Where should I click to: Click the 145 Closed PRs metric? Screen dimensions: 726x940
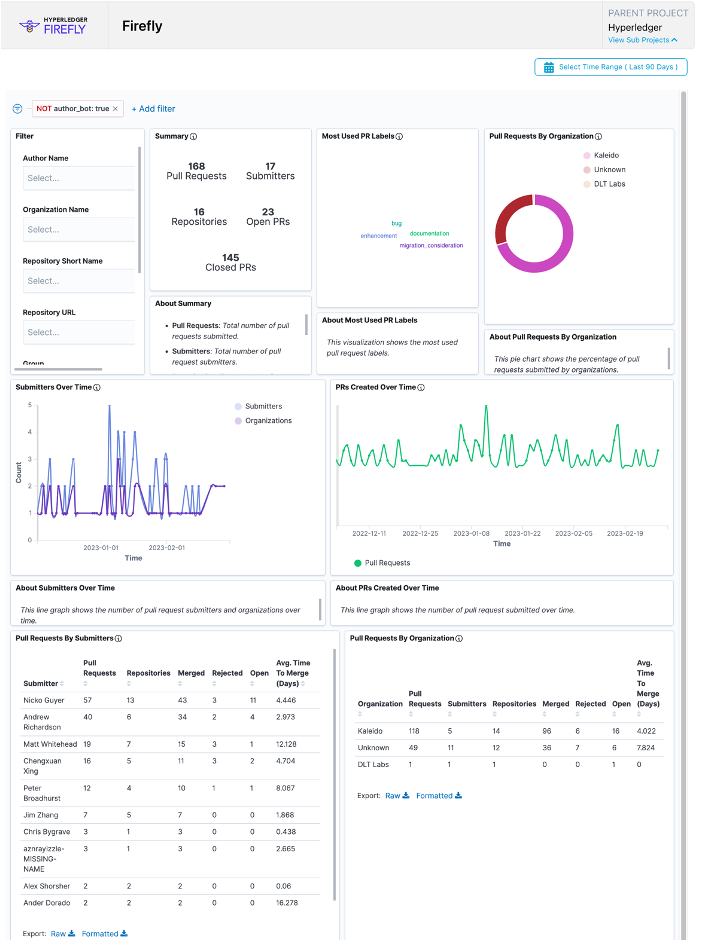pyautogui.click(x=231, y=263)
